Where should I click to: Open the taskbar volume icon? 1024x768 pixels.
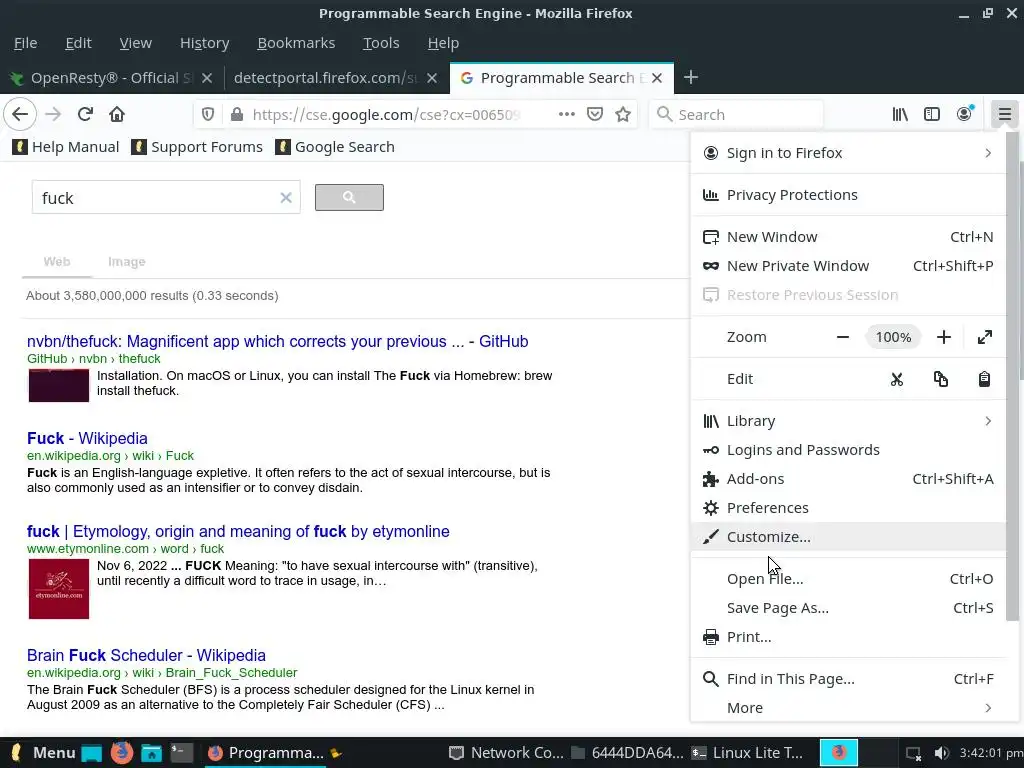click(941, 753)
